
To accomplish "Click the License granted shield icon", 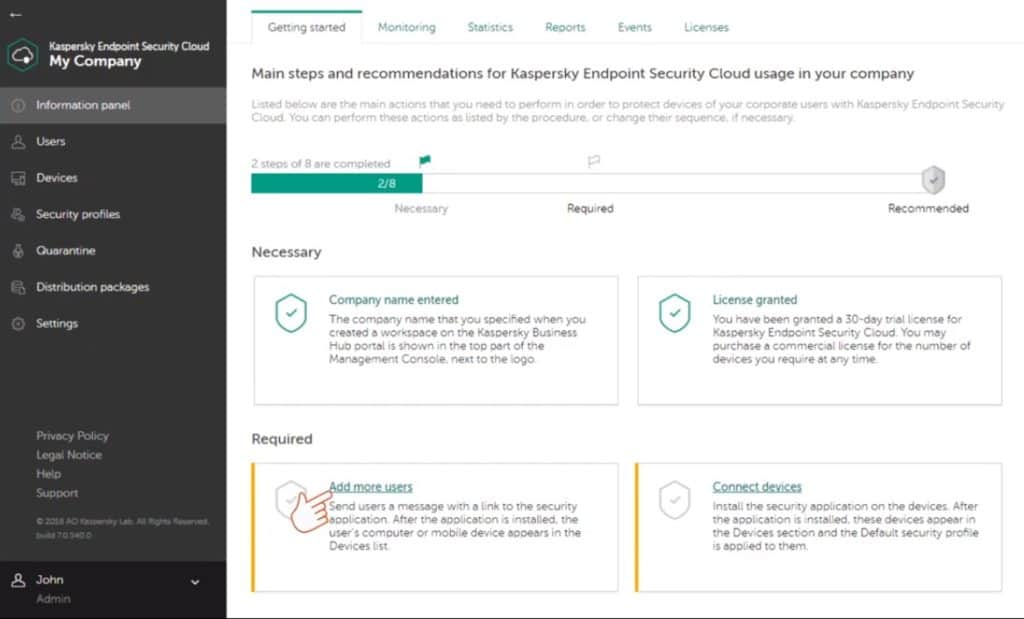I will coord(675,313).
